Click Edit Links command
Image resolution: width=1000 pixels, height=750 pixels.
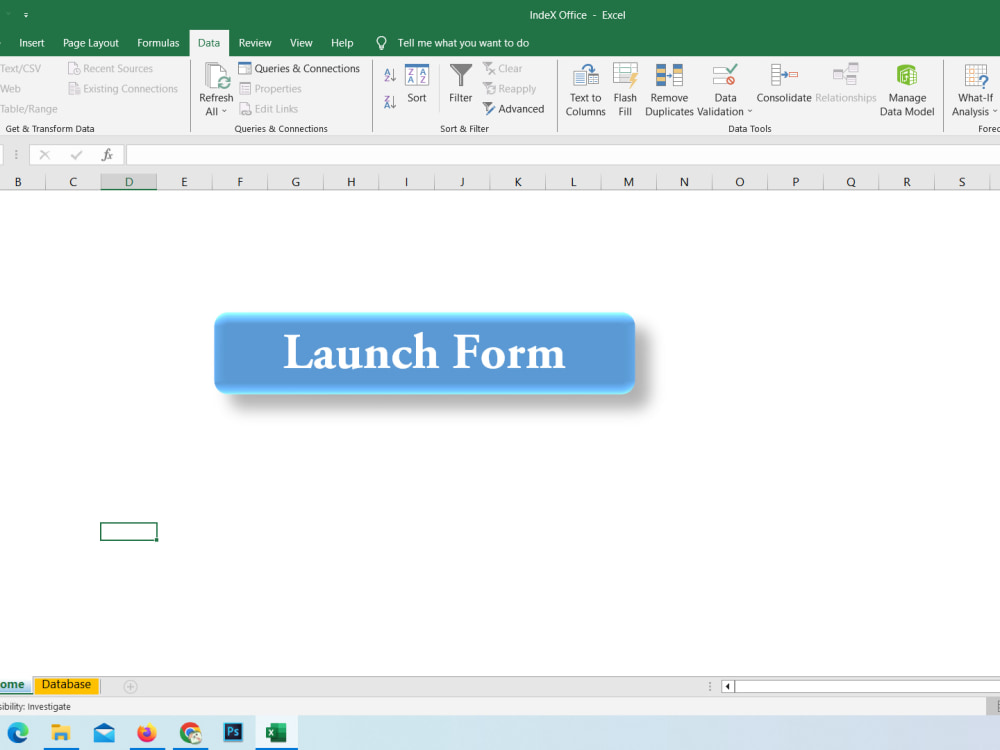coord(268,109)
